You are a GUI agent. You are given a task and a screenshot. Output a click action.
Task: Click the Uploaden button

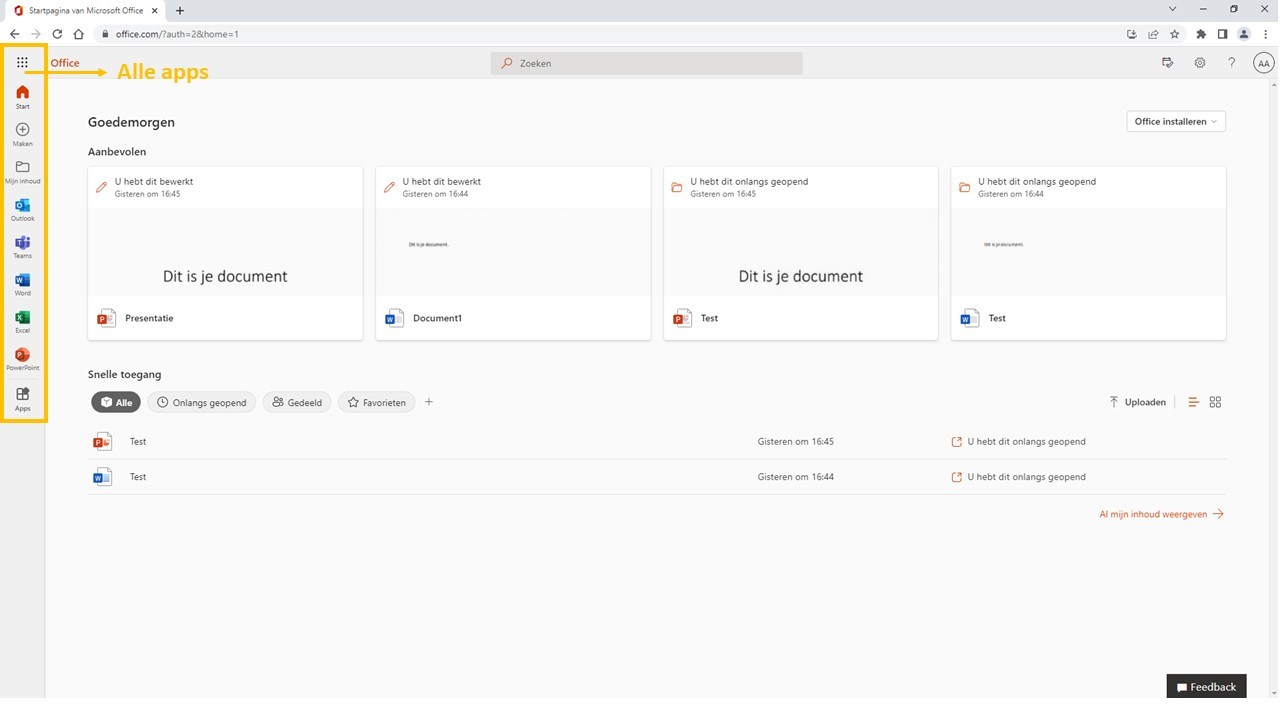pyautogui.click(x=1137, y=402)
